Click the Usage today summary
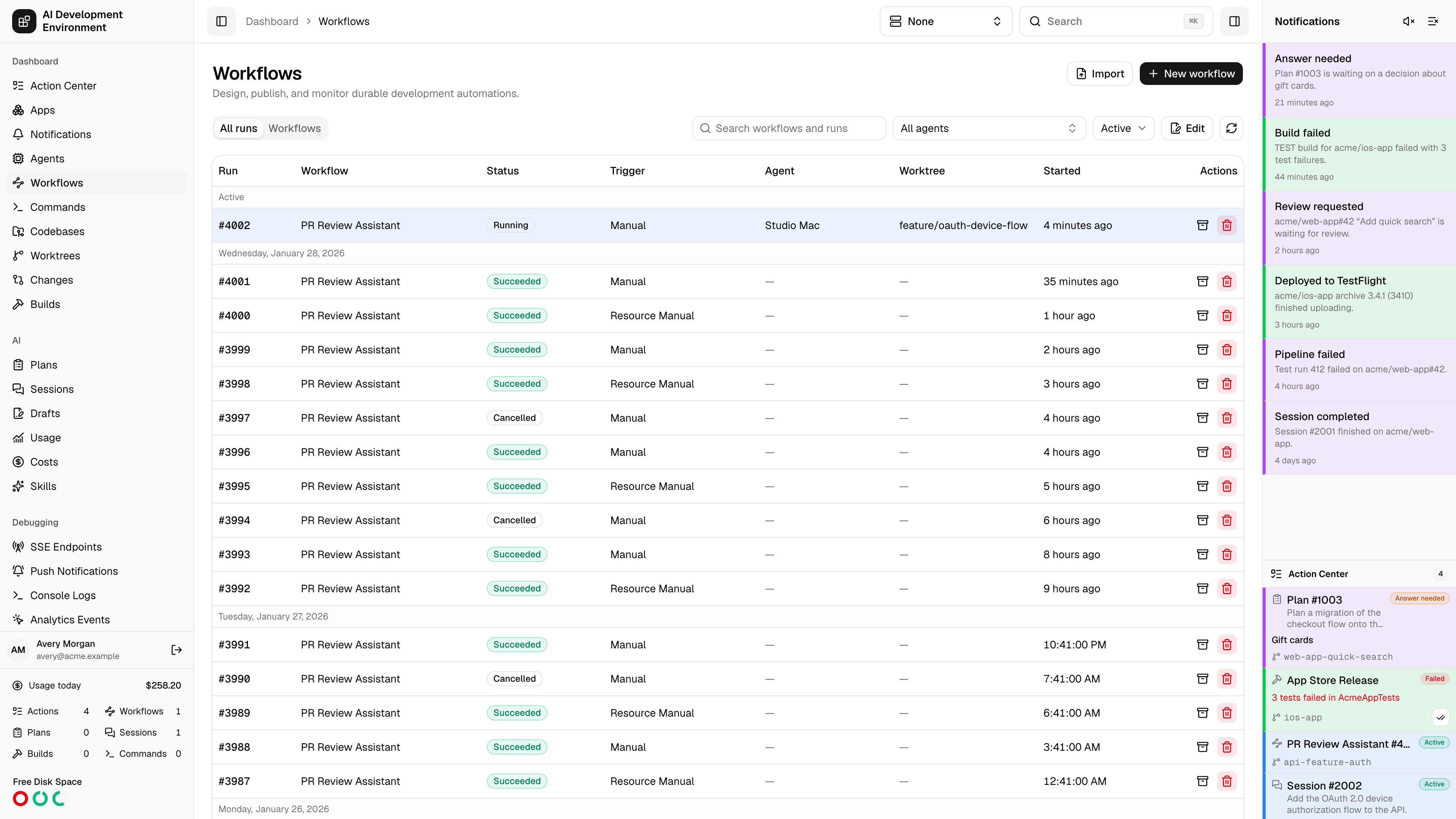 (97, 686)
